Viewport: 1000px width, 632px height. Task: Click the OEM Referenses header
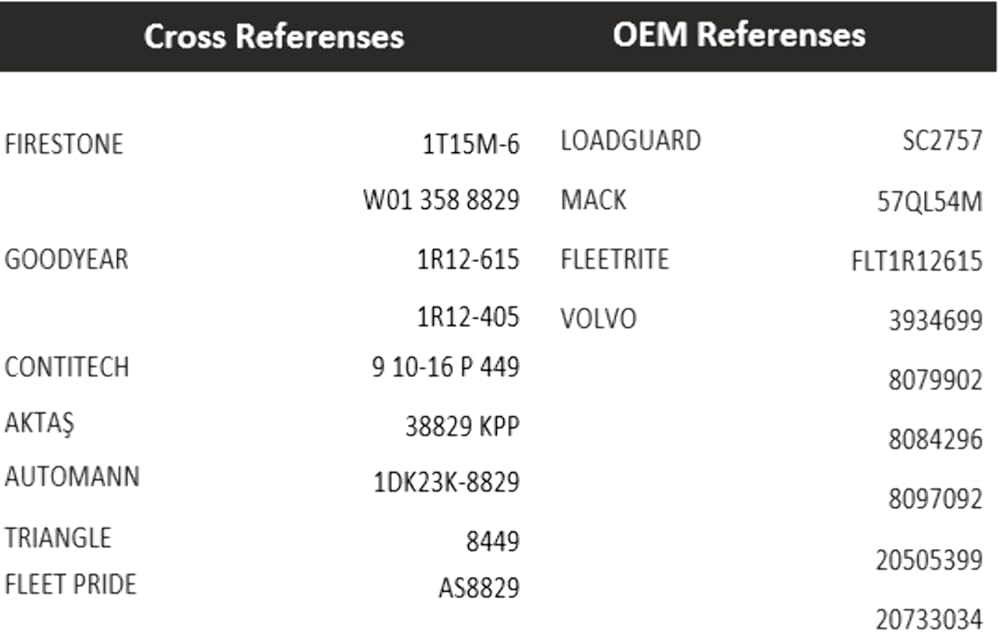tap(738, 34)
